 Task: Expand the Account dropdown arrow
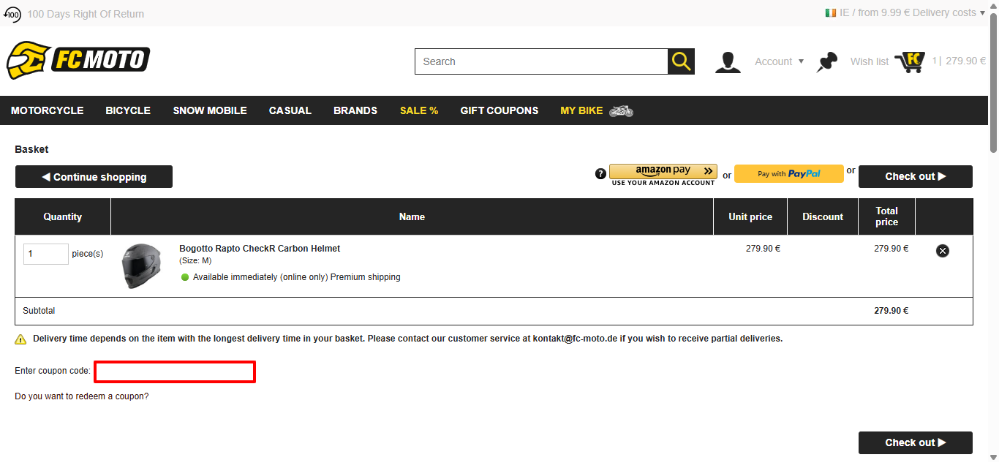pyautogui.click(x=801, y=62)
